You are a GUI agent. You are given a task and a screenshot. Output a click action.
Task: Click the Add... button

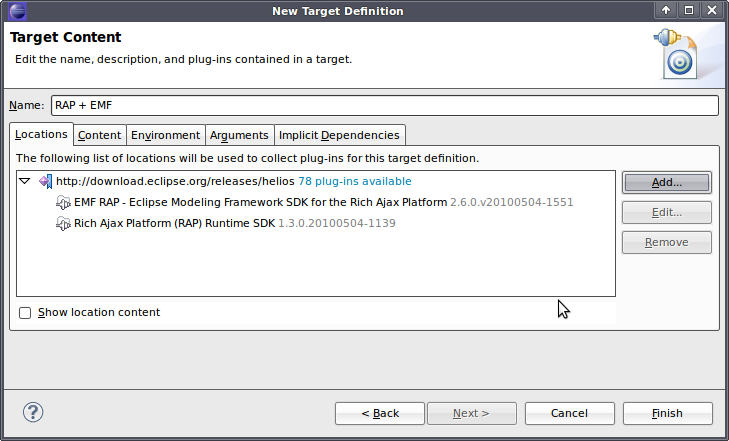tap(667, 183)
